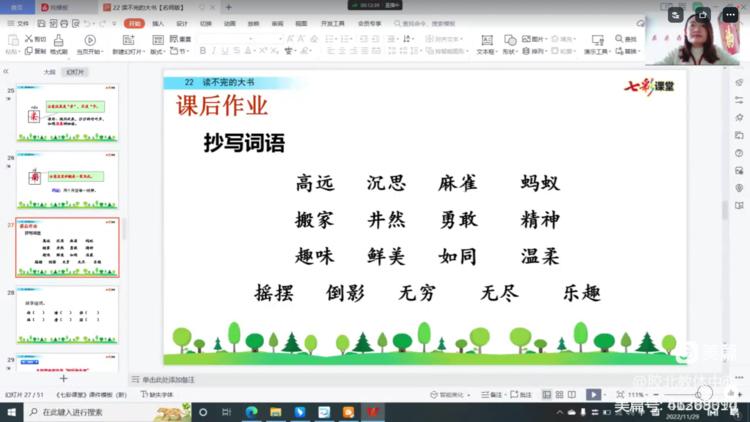Viewport: 750px width, 422px height.
Task: Collapse the slide thumbnail panel
Action: tap(6, 71)
